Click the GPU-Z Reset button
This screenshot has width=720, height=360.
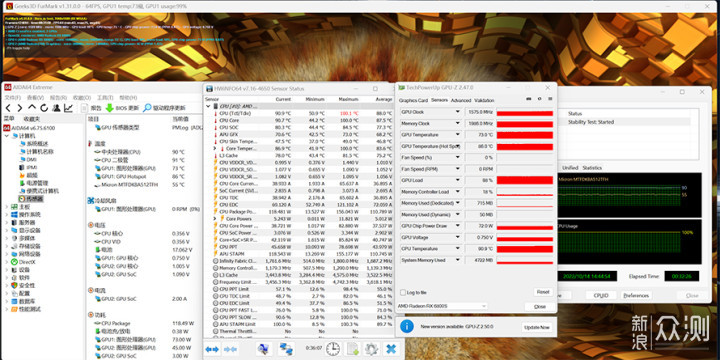pyautogui.click(x=542, y=292)
